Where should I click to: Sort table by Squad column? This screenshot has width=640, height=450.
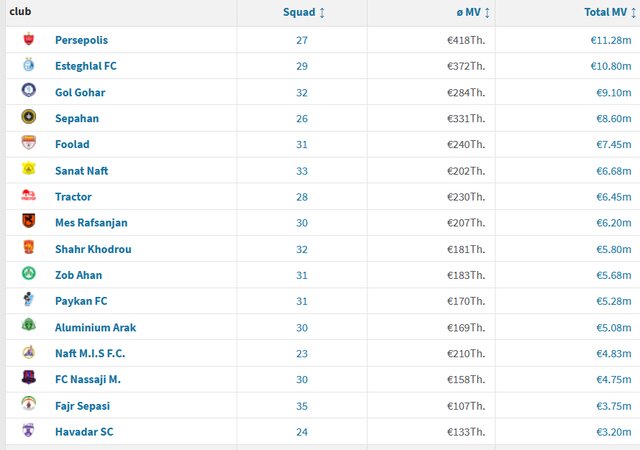pyautogui.click(x=303, y=13)
